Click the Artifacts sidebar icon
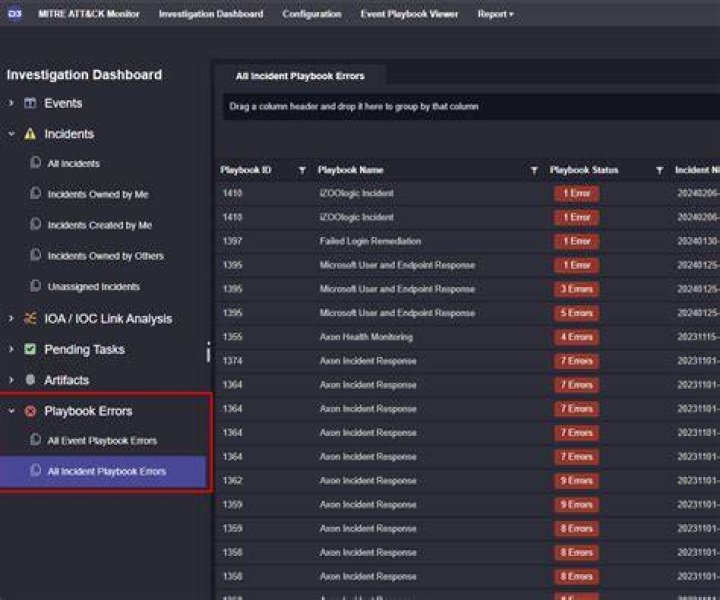The height and width of the screenshot is (600, 720). [x=30, y=380]
